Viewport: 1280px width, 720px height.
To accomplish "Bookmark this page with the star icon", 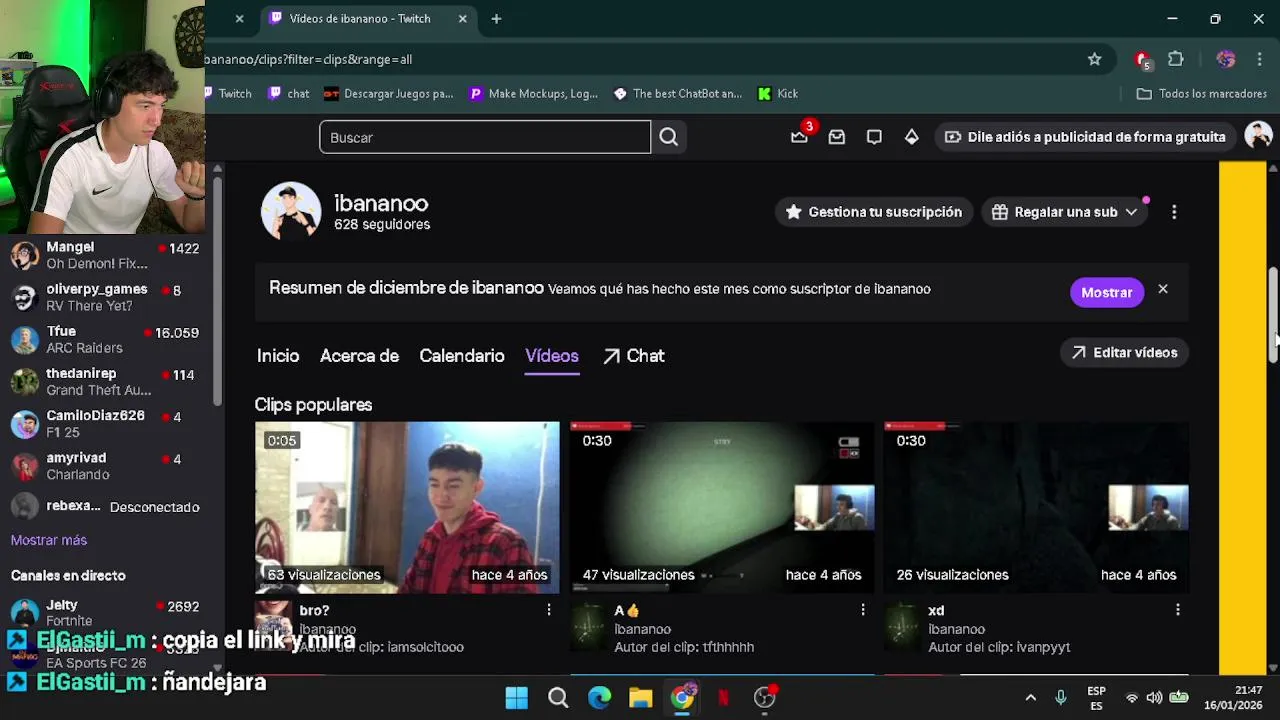I will tap(1095, 59).
